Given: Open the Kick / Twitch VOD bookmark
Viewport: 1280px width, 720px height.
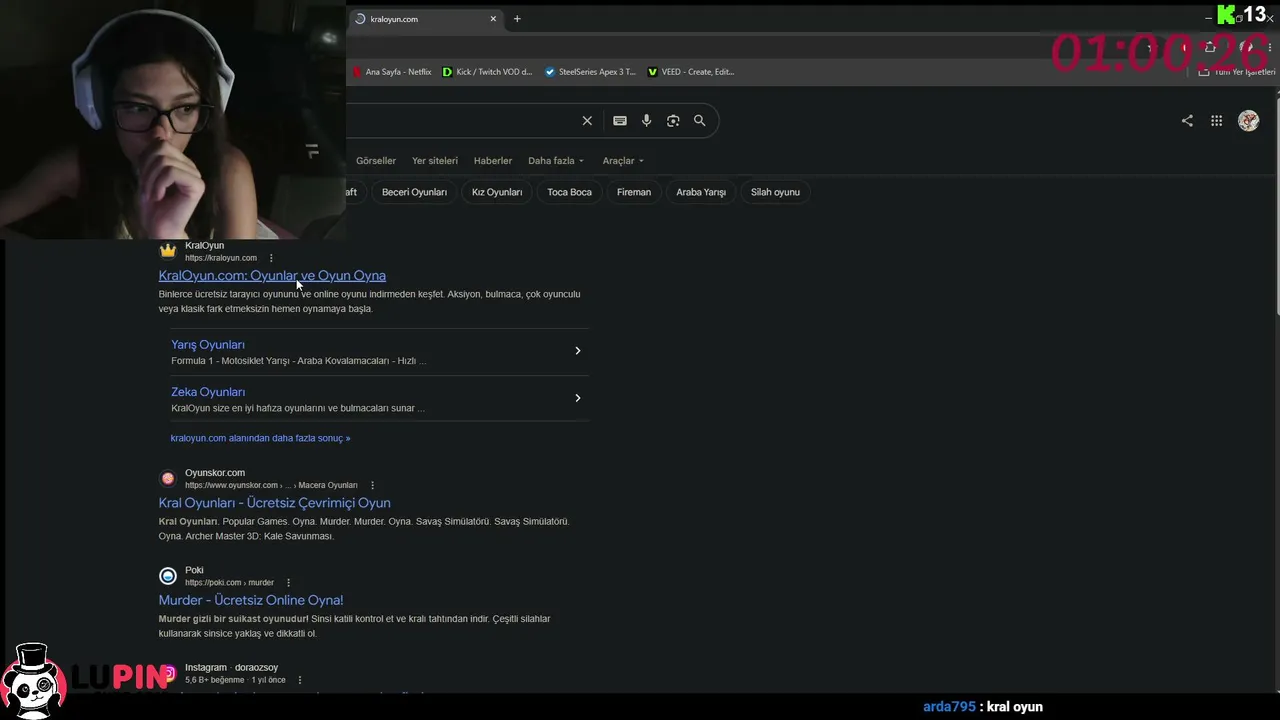Looking at the screenshot, I should pyautogui.click(x=488, y=72).
